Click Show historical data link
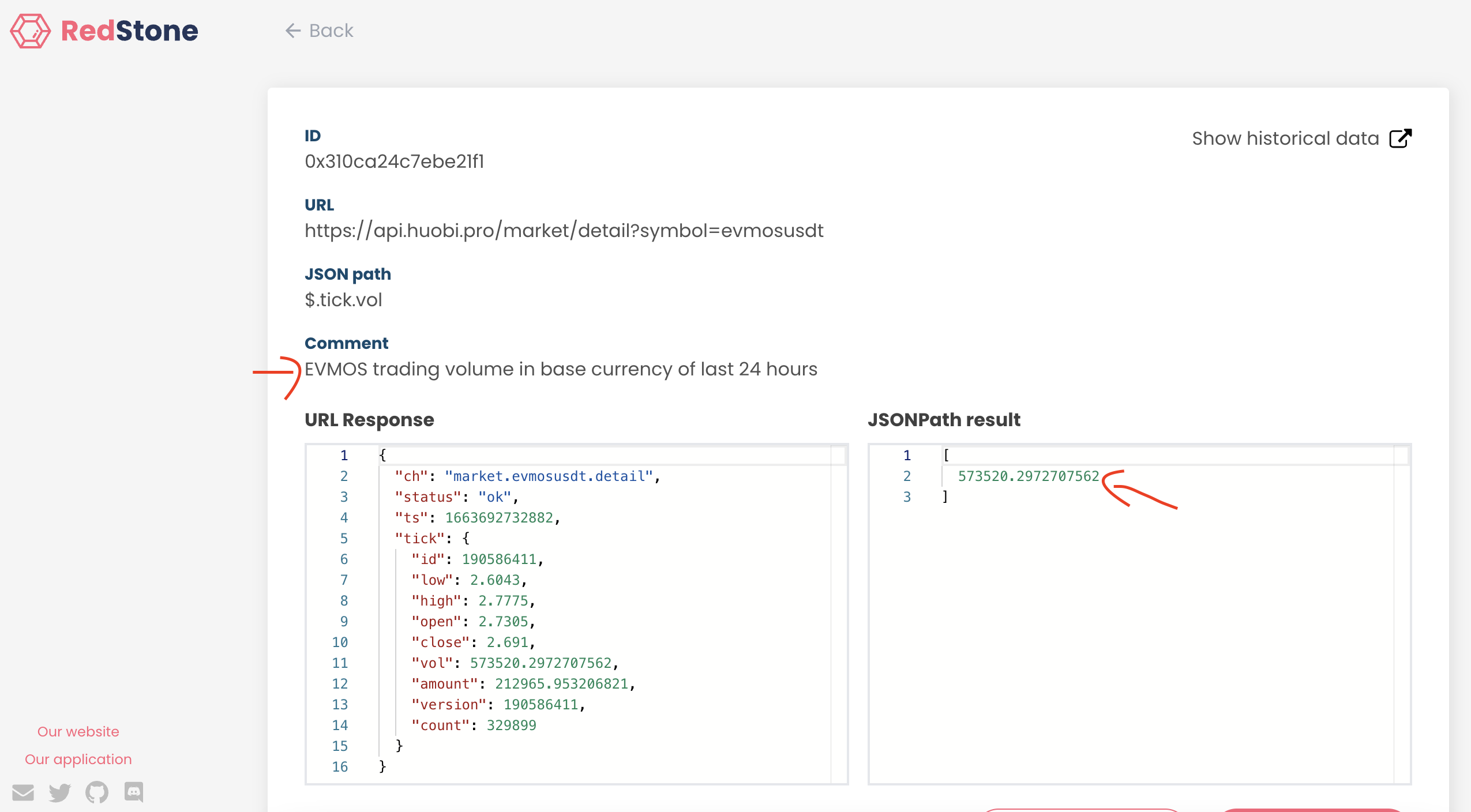This screenshot has width=1471, height=812. click(x=1285, y=138)
